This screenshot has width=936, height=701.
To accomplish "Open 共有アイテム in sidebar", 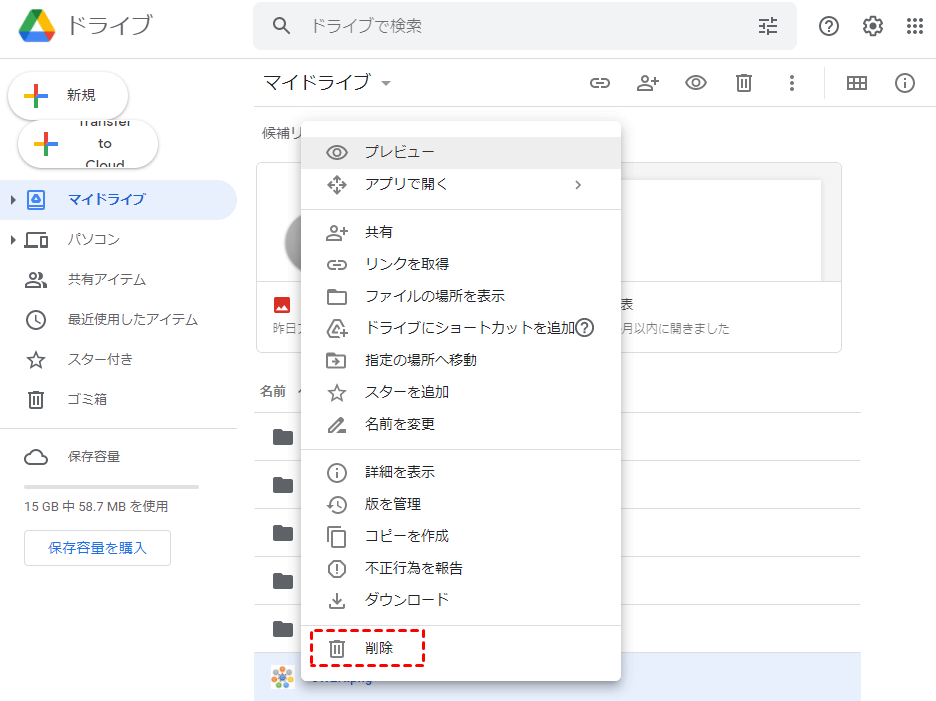I will tap(118, 279).
